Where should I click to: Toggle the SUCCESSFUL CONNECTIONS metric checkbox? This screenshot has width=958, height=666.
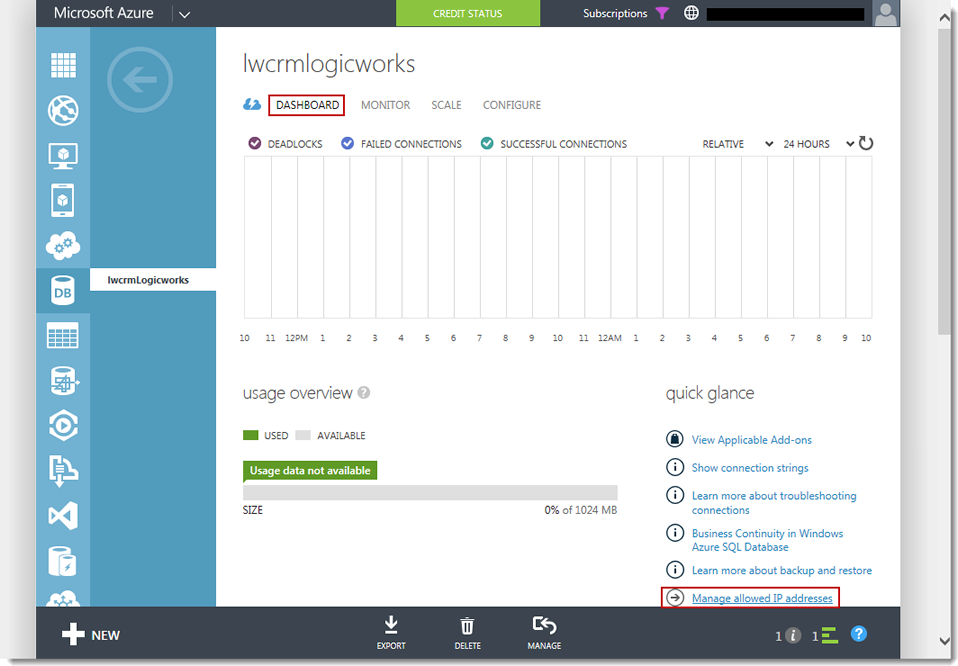coord(487,144)
